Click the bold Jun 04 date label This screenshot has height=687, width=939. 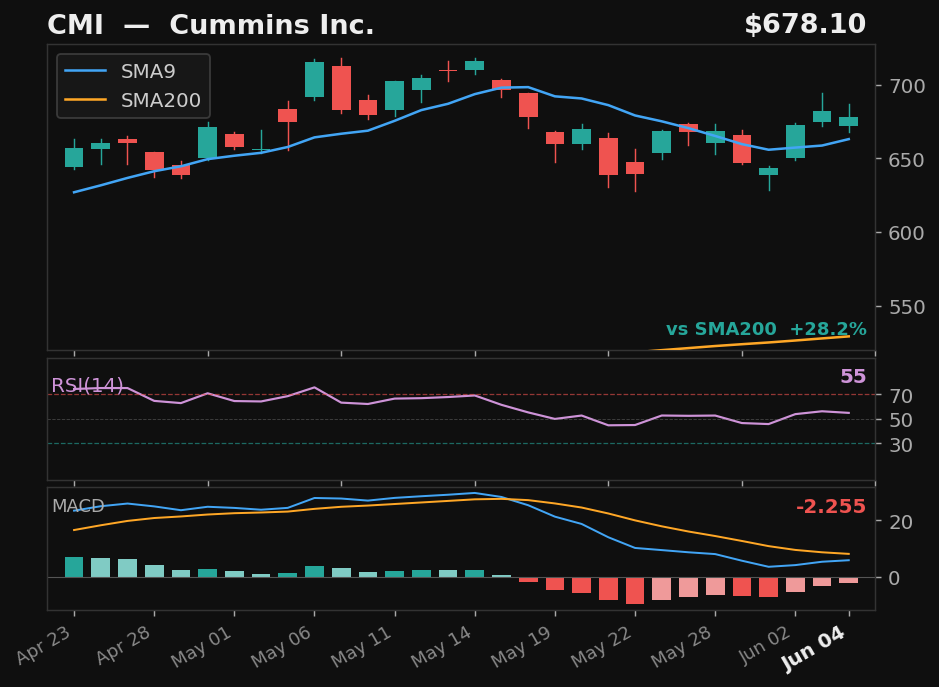(815, 649)
